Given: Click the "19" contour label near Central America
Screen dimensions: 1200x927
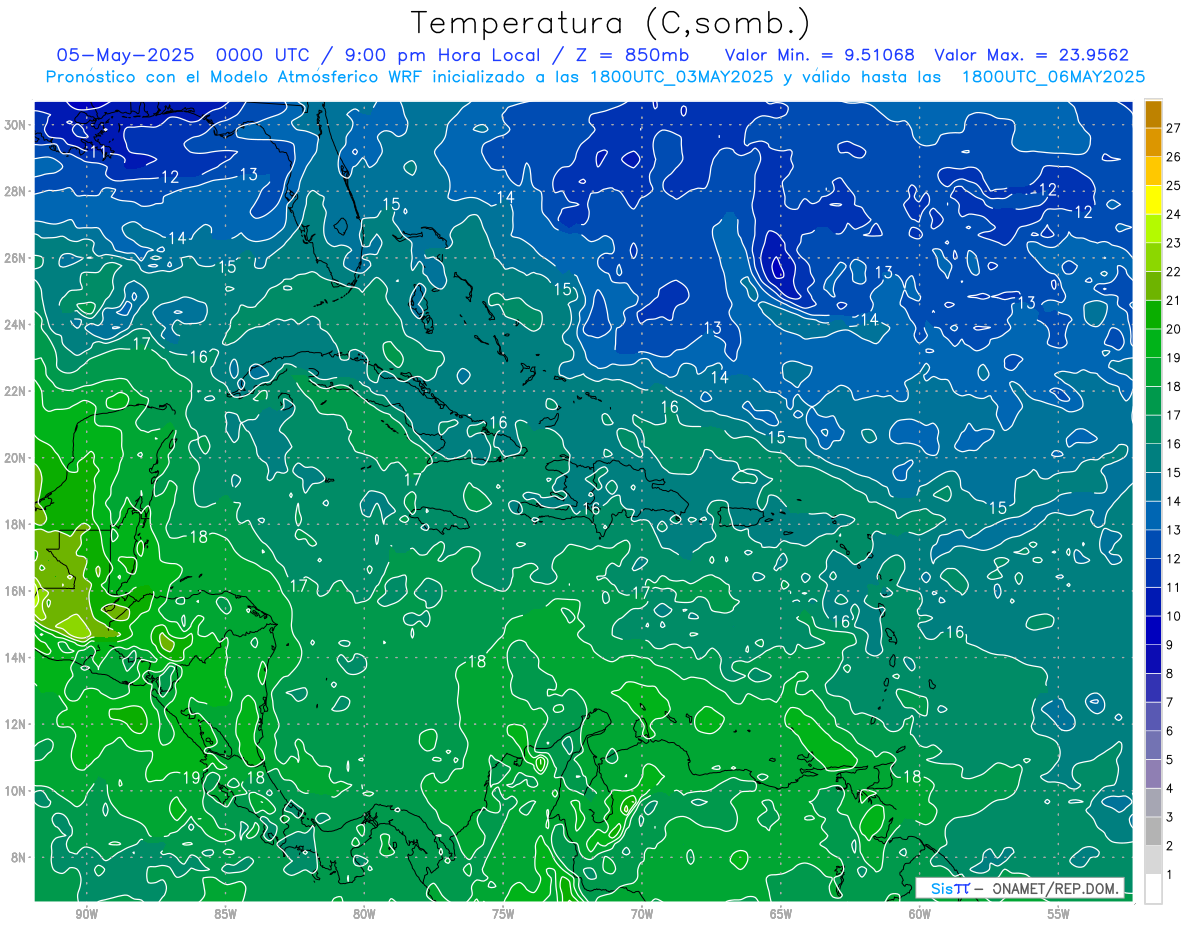Looking at the screenshot, I should click(193, 777).
